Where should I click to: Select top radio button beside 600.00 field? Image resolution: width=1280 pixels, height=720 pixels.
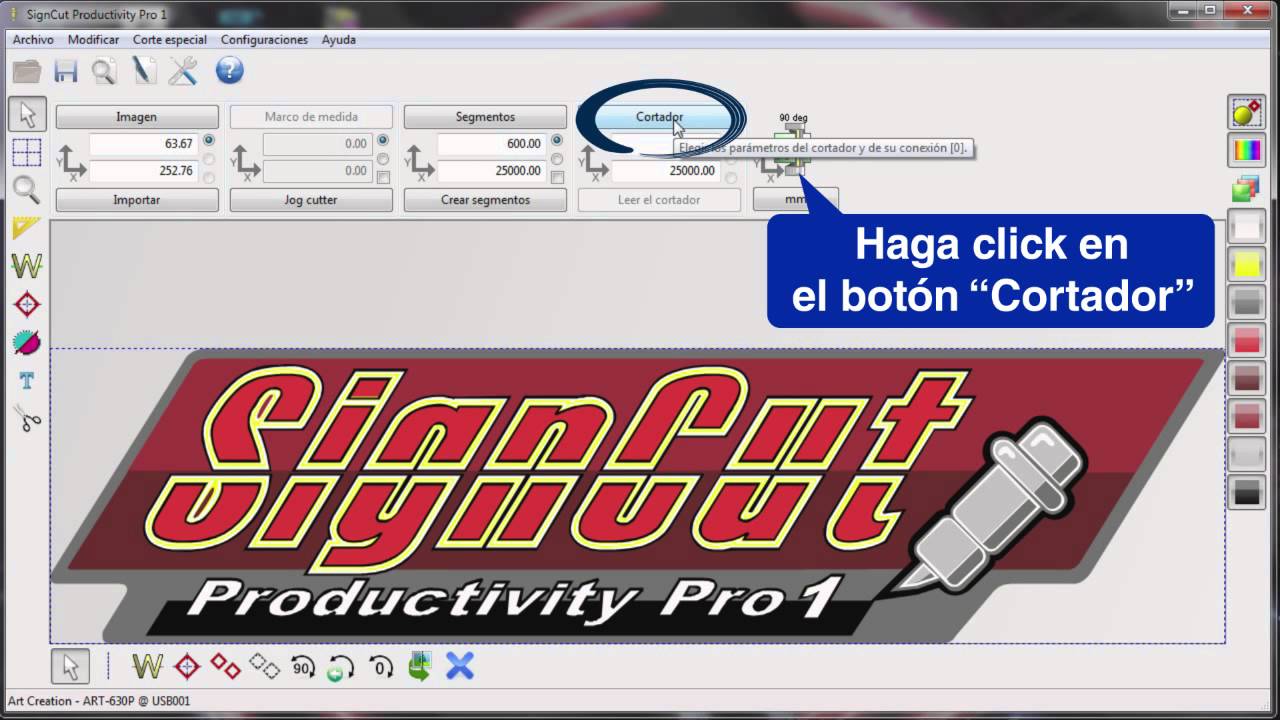557,141
